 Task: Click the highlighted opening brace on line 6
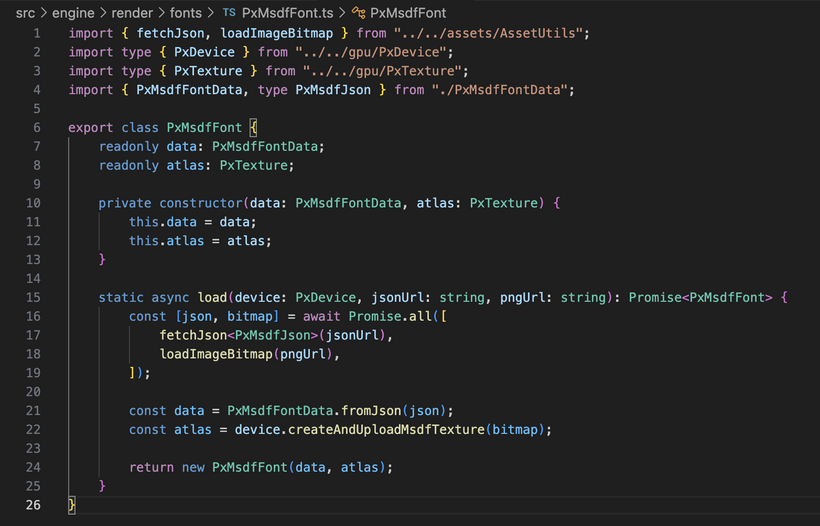(253, 128)
